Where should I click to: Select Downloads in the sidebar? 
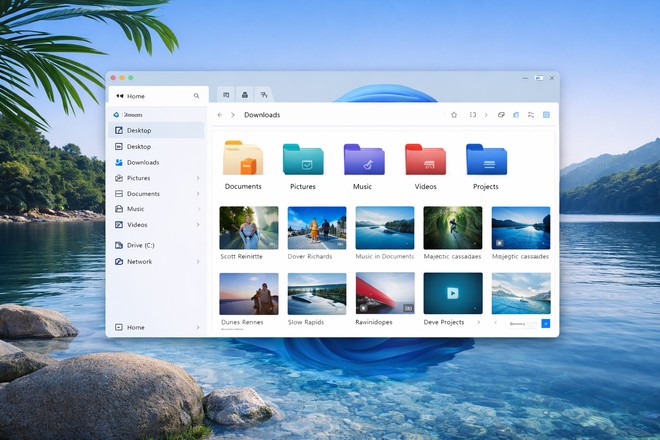point(142,162)
